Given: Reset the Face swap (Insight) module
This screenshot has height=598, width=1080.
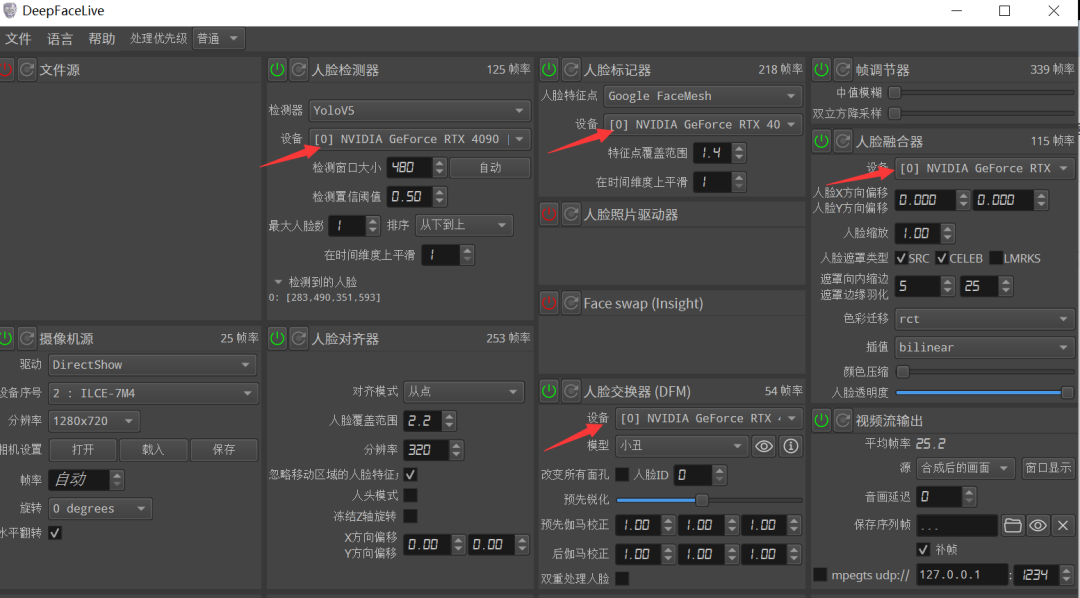Looking at the screenshot, I should pos(571,303).
